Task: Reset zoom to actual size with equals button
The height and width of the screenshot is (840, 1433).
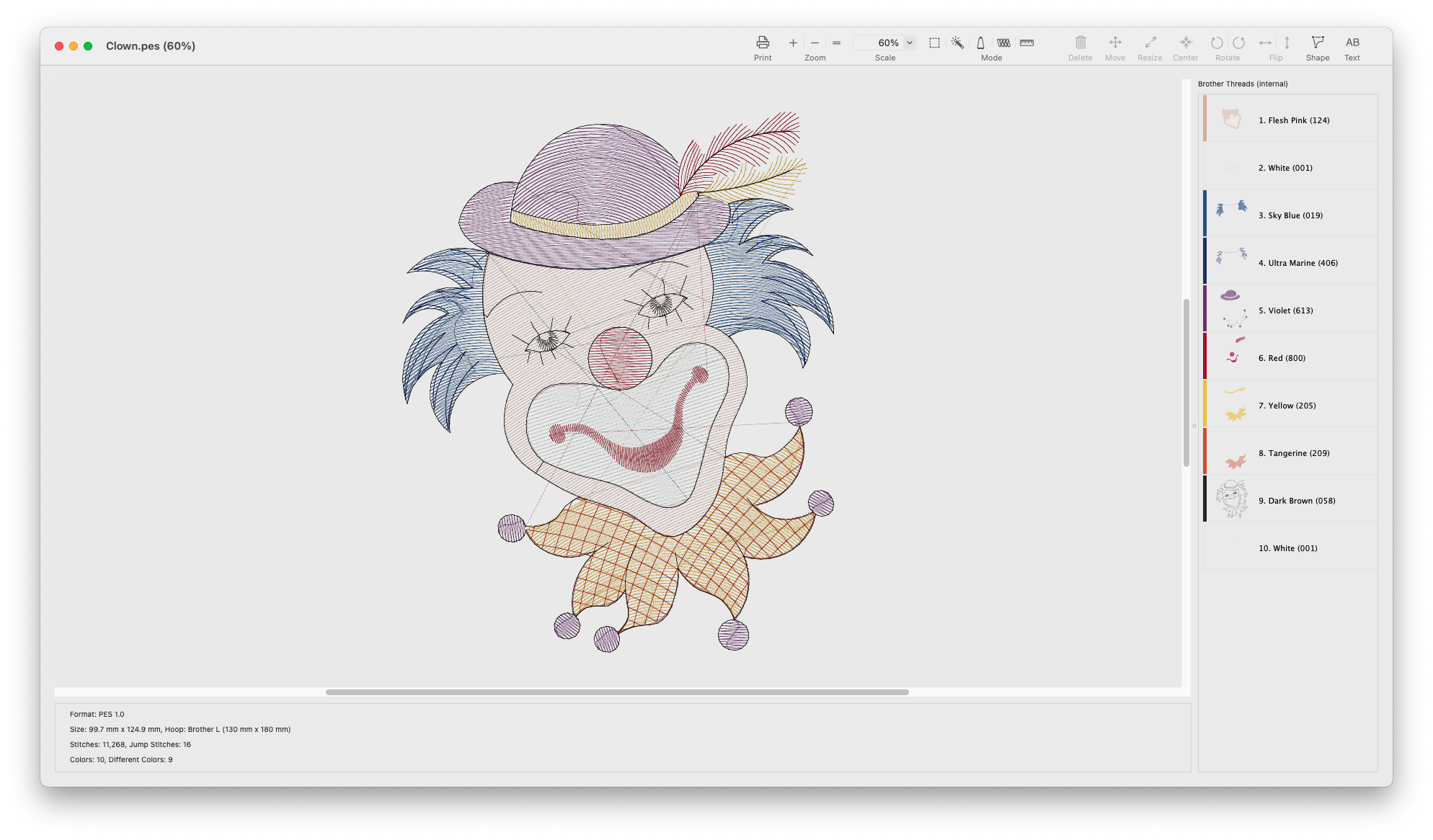Action: pyautogui.click(x=836, y=43)
